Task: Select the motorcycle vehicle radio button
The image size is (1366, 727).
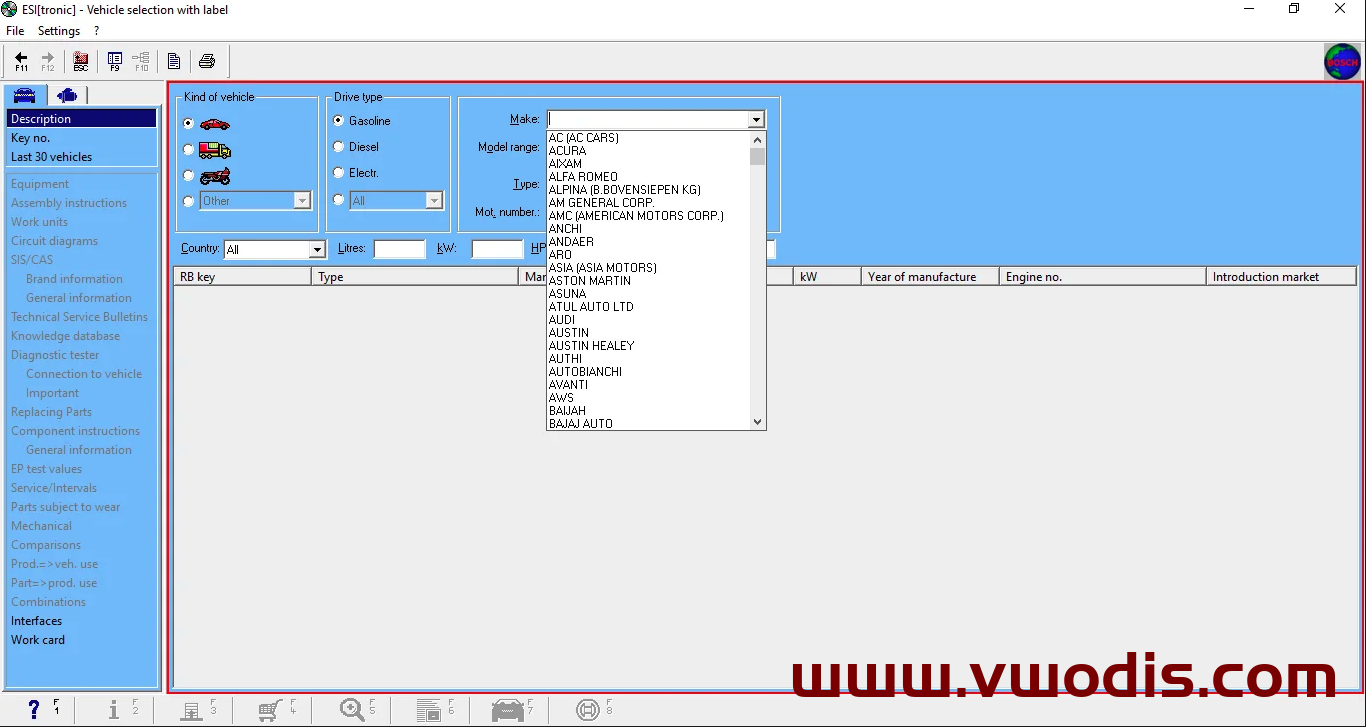Action: pos(189,176)
